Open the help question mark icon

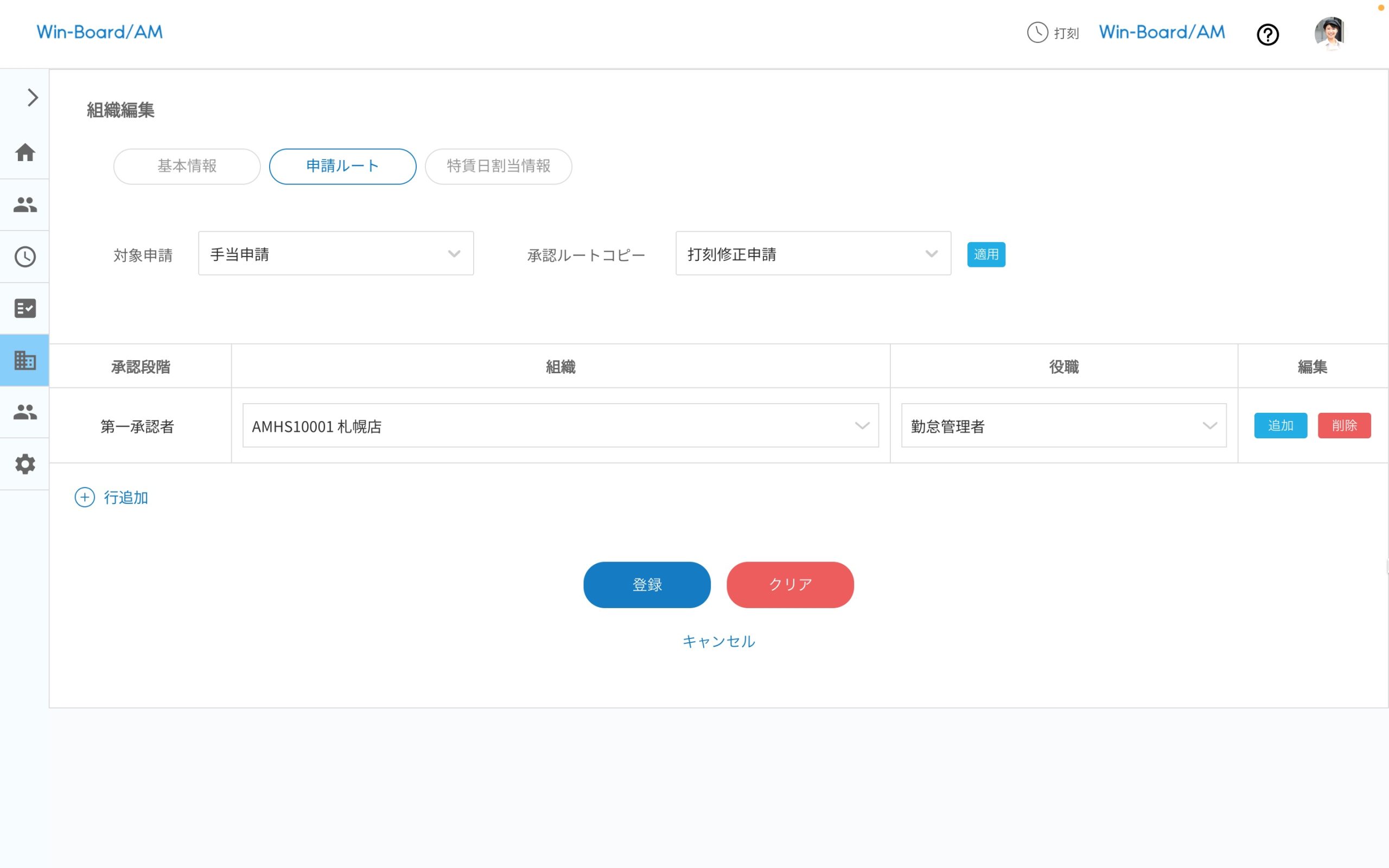pyautogui.click(x=1268, y=34)
